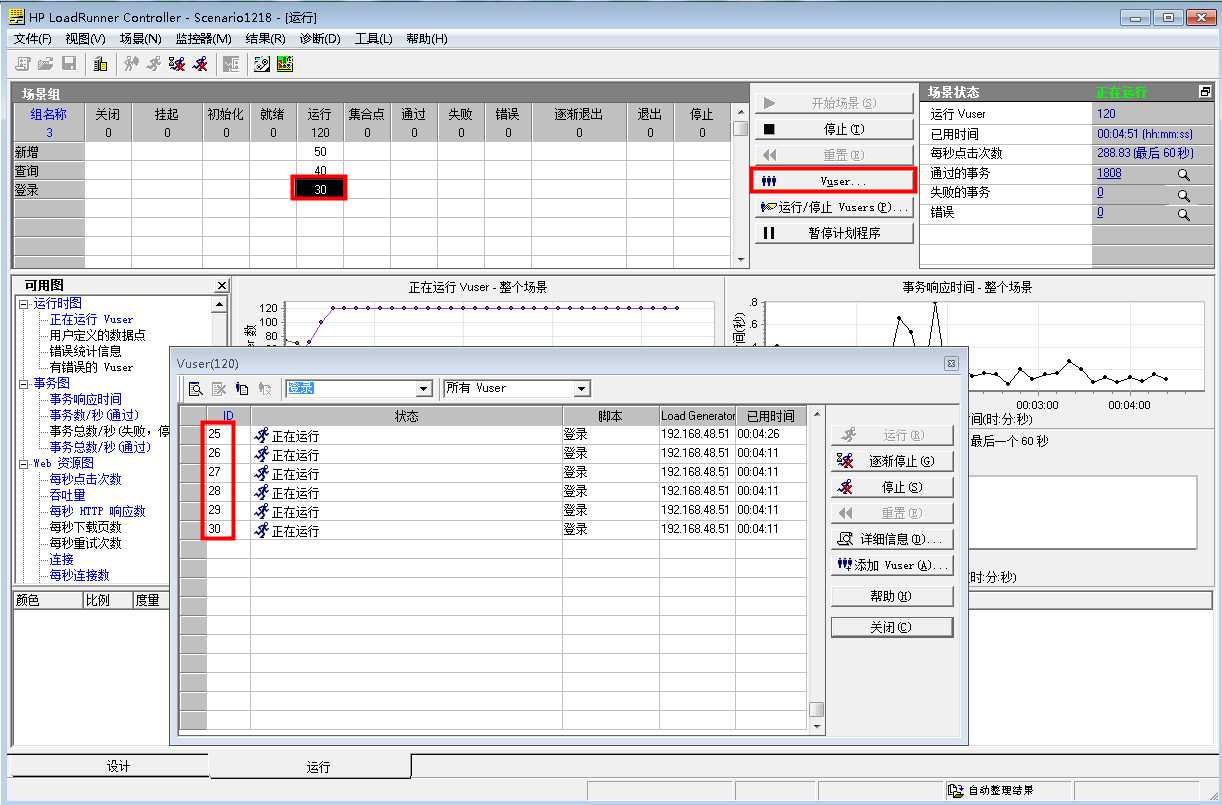
Task: Click the 场景组 grid vertical scrollbar
Action: tap(740, 185)
